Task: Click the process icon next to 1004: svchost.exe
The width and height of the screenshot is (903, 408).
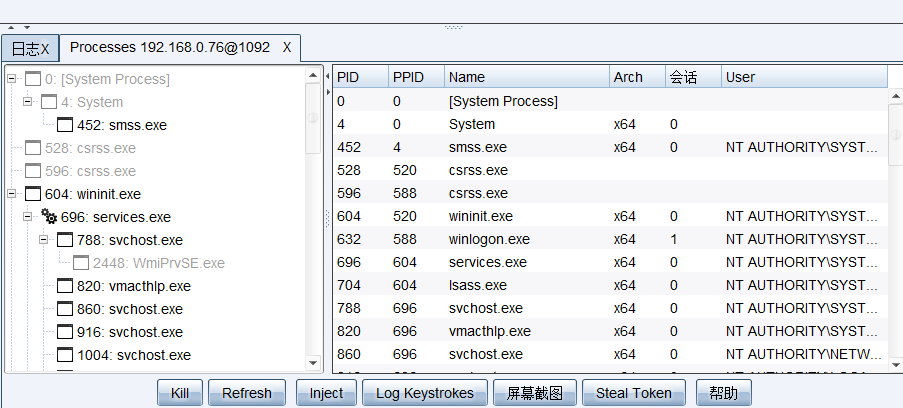Action: pos(64,355)
